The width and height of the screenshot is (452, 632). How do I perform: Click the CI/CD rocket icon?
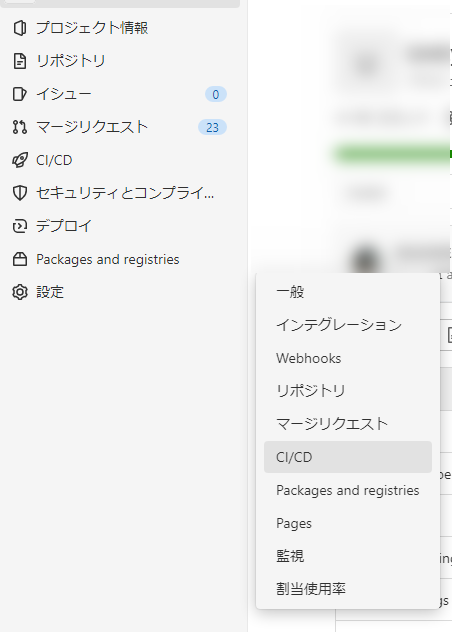coord(20,160)
